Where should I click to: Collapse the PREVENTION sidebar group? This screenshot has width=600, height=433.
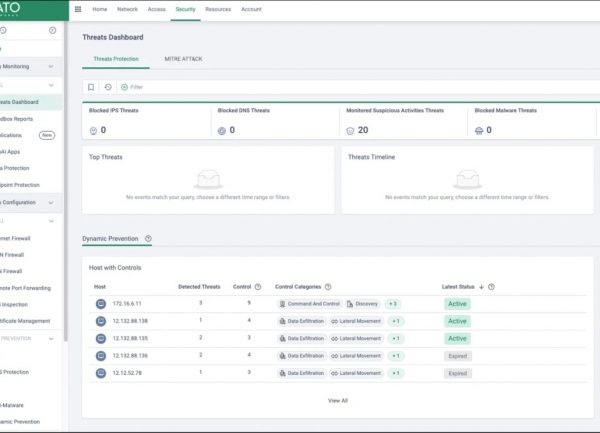[x=51, y=339]
